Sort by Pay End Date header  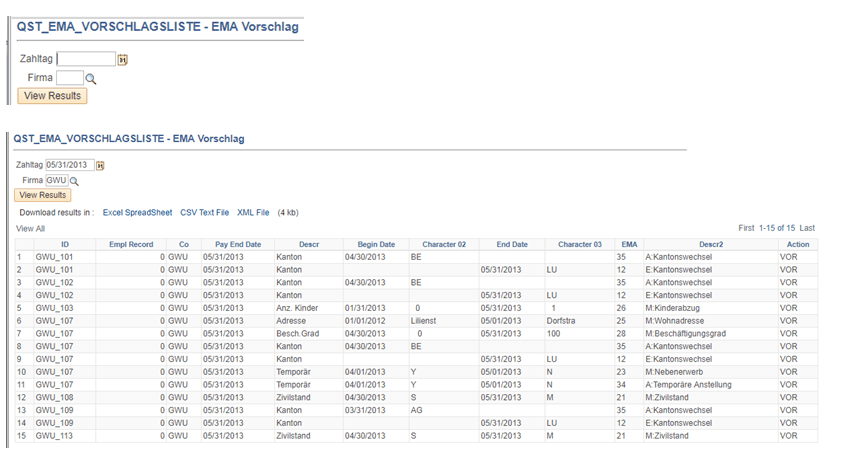pyautogui.click(x=238, y=244)
